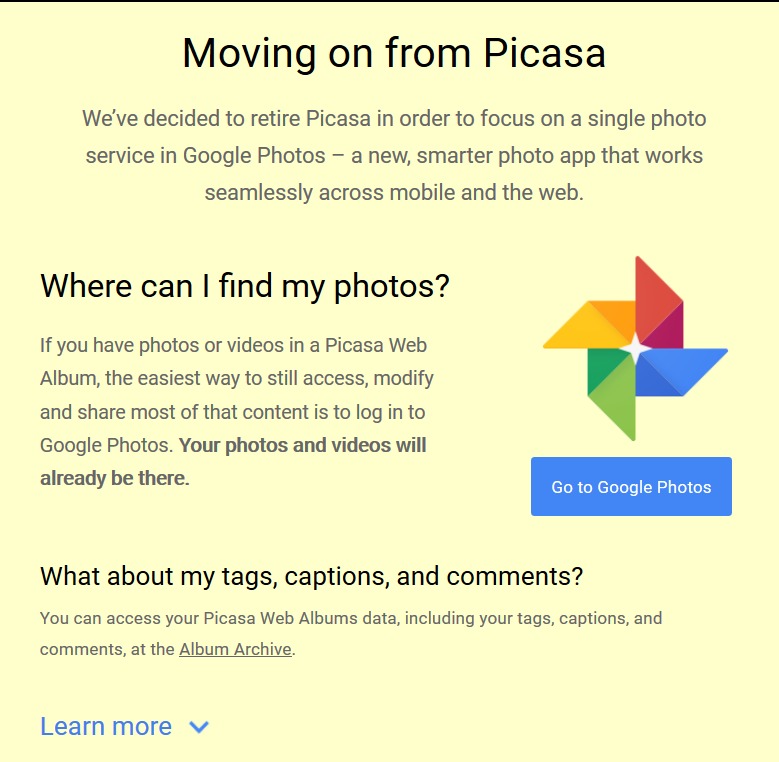This screenshot has height=762, width=779.
Task: Click the Google Photos pinwheel logo
Action: click(635, 348)
